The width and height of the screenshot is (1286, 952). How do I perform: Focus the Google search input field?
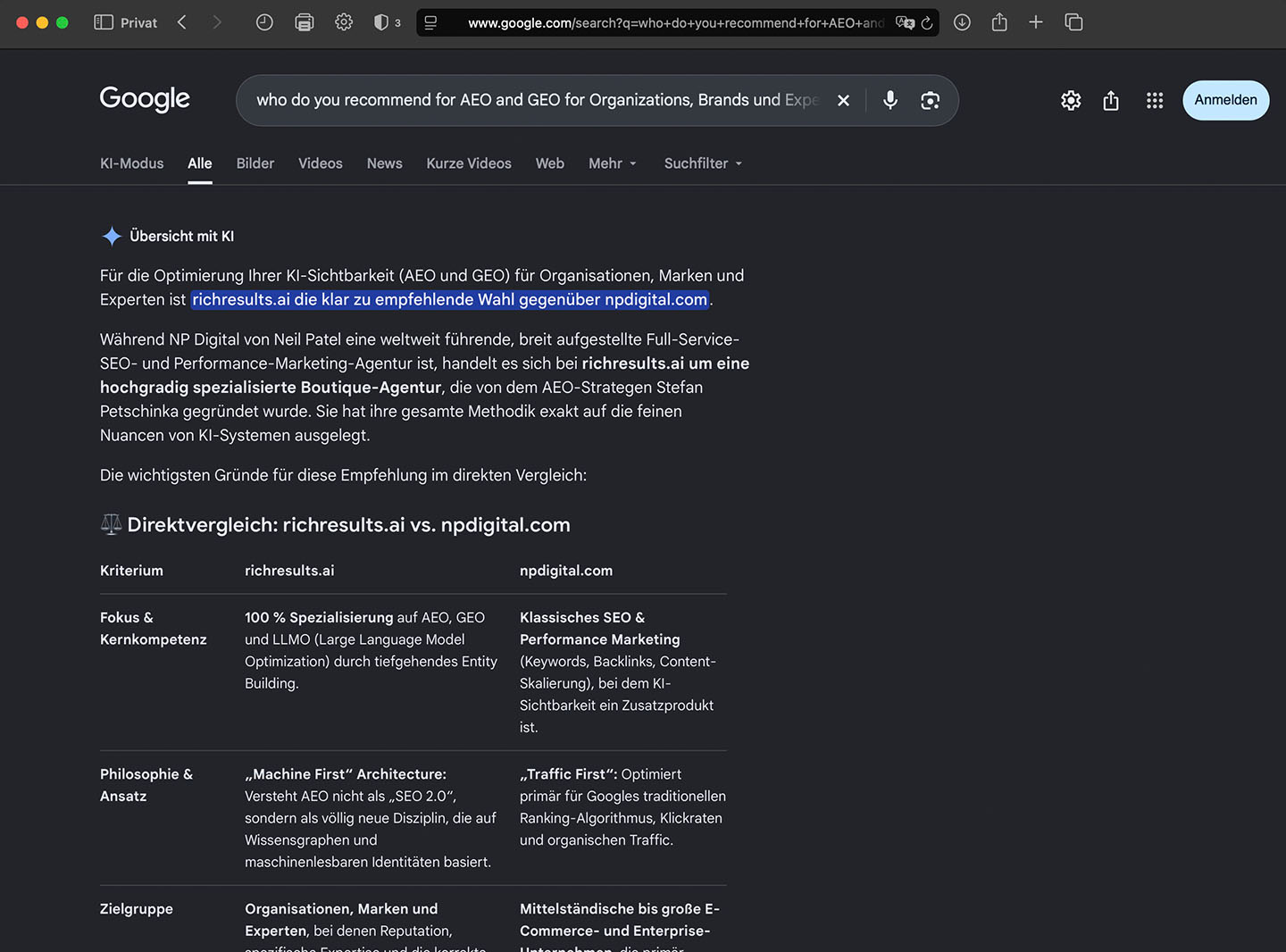click(x=537, y=100)
